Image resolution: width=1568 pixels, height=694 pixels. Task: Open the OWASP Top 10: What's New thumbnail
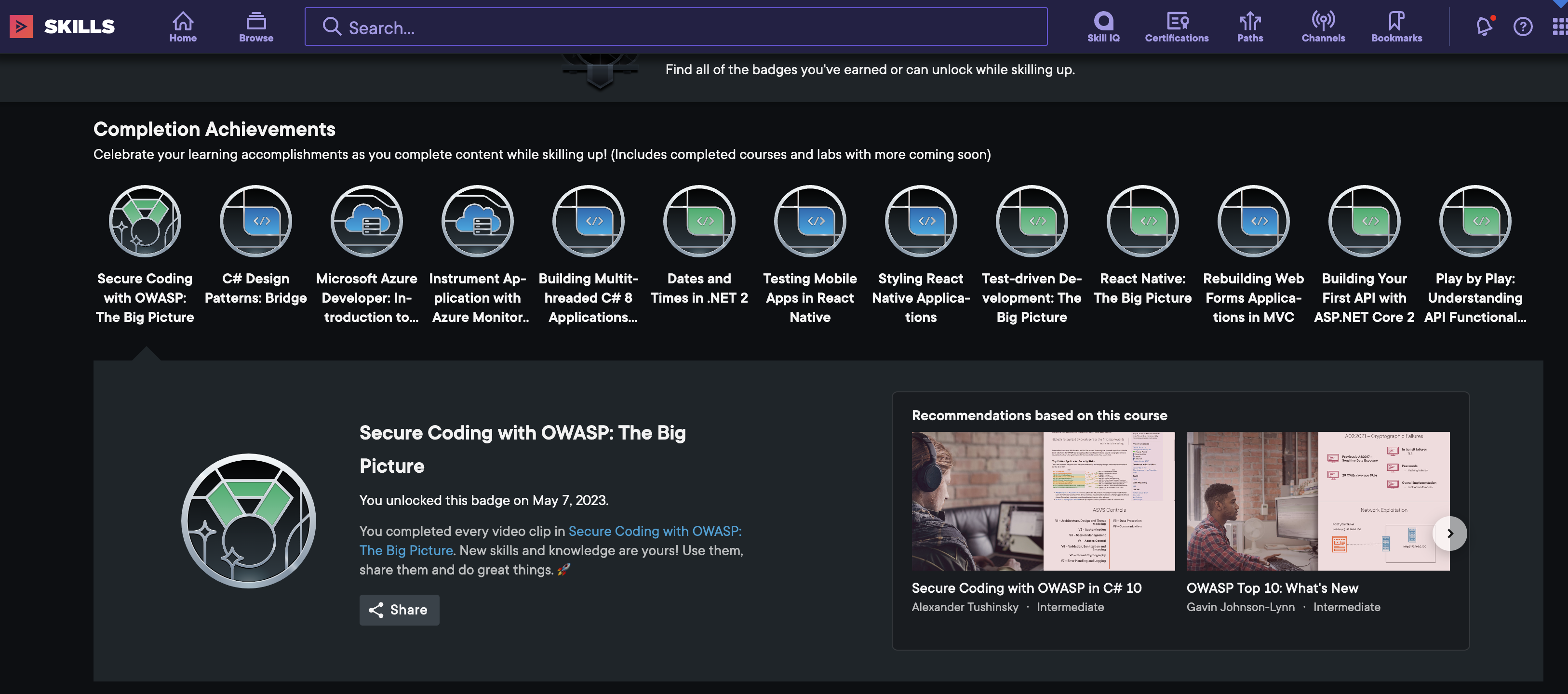(x=1317, y=501)
